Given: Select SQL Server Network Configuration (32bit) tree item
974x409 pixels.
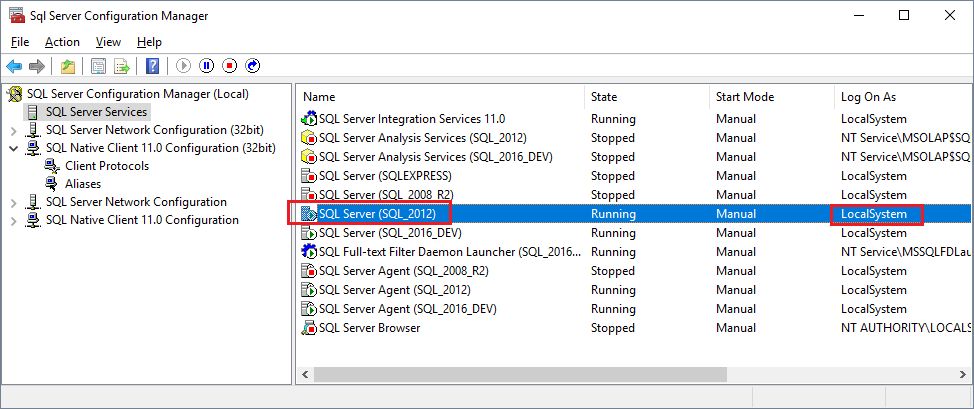Looking at the screenshot, I should 155,130.
